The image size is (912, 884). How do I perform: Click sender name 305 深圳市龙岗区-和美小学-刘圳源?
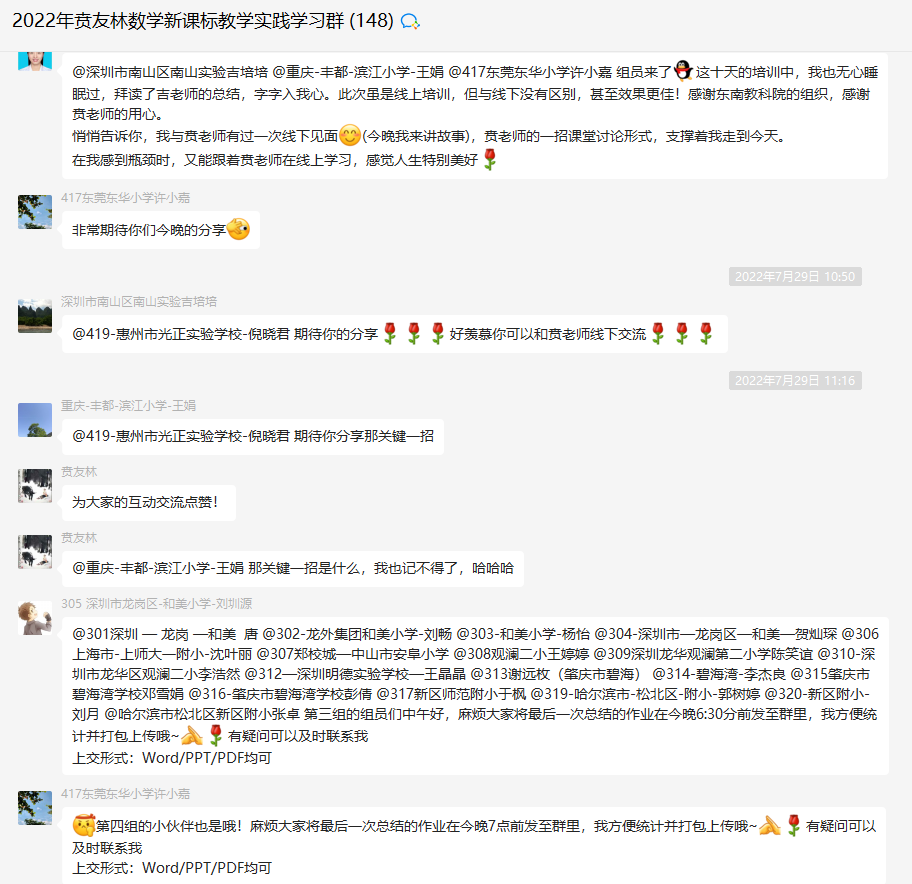coord(156,604)
